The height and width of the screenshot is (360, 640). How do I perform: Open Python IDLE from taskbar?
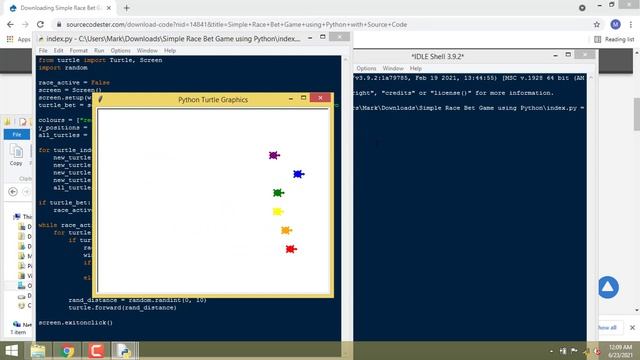(x=125, y=351)
